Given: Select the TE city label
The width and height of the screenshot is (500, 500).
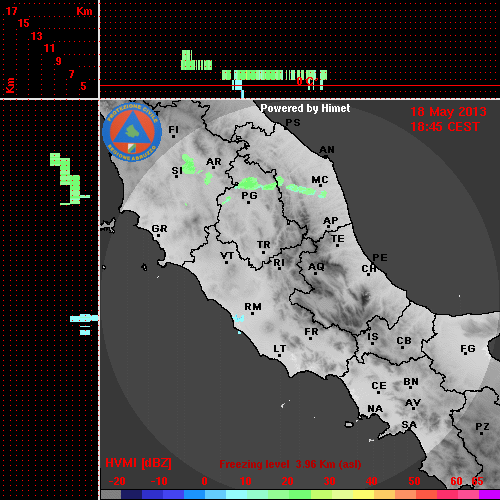Looking at the screenshot, I should [338, 239].
